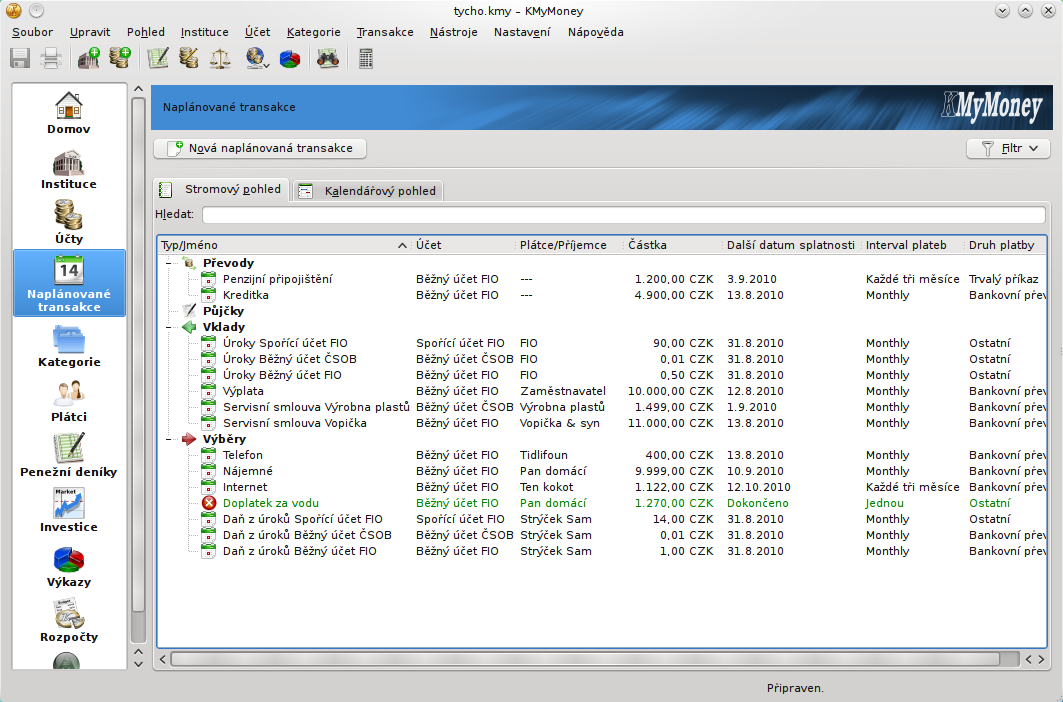Click the stacked coins toolbar icon
1063x702 pixels.
pos(188,59)
